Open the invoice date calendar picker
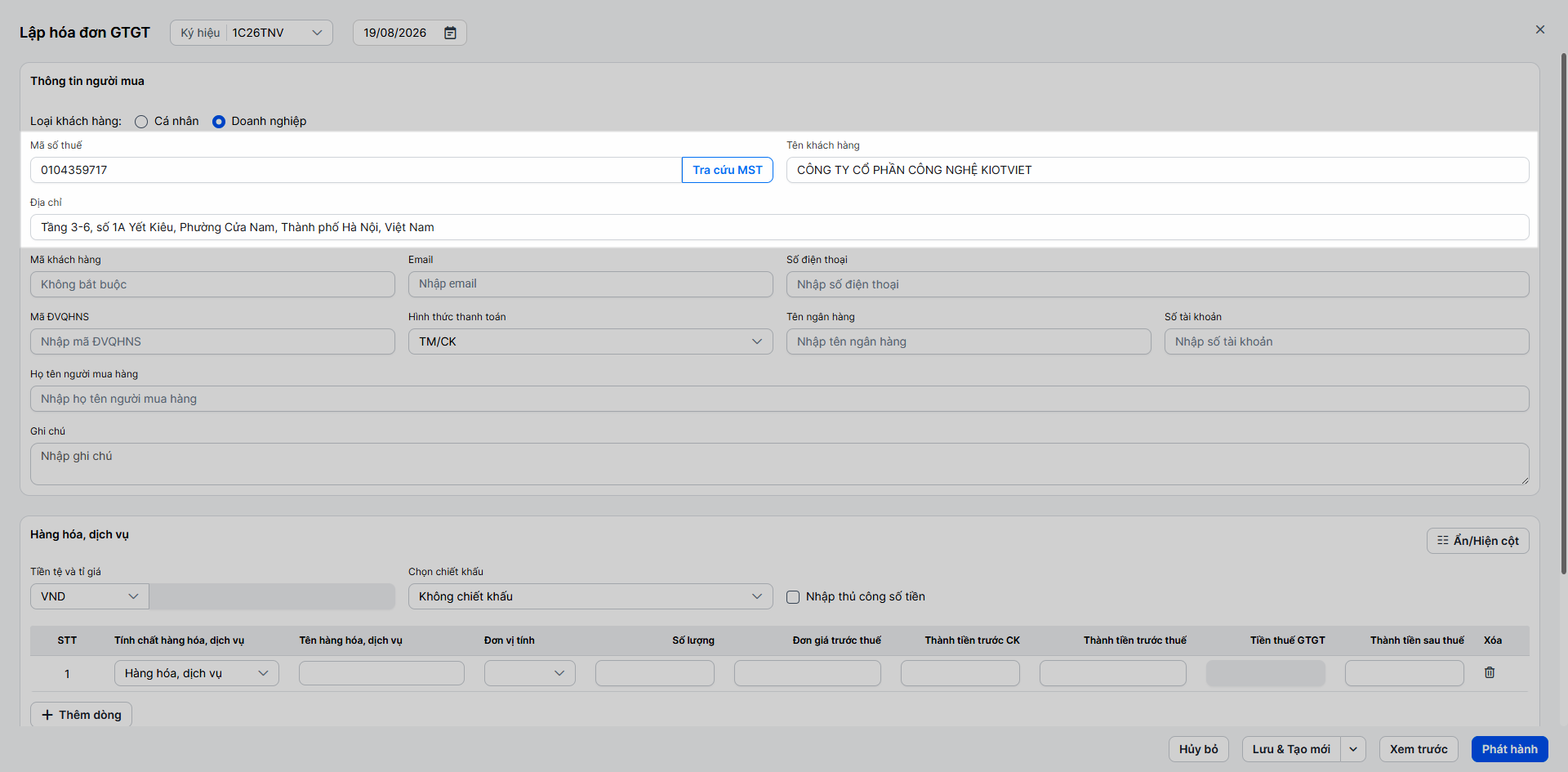 click(x=450, y=33)
